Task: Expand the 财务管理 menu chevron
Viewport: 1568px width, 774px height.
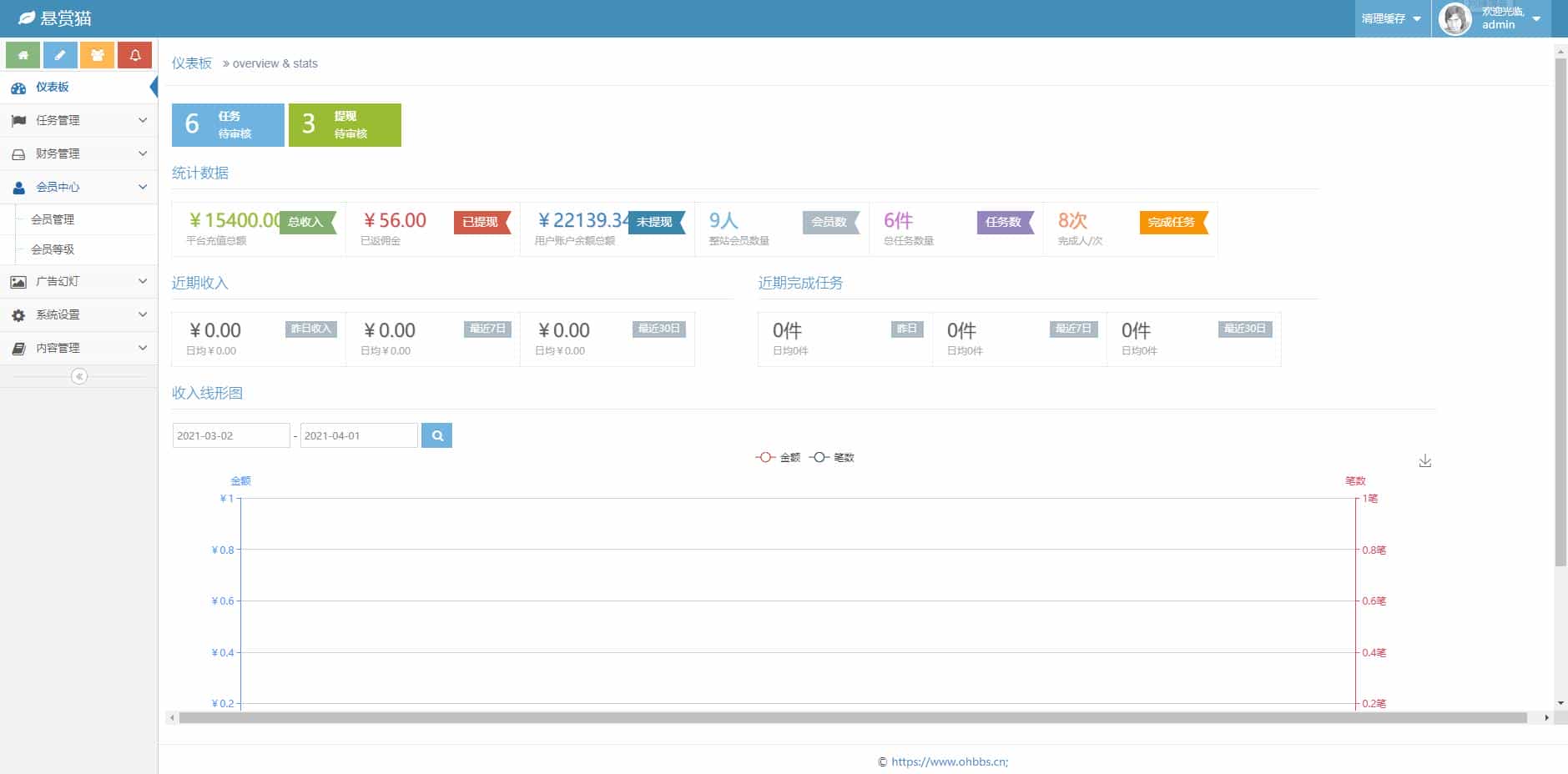Action: (x=143, y=153)
